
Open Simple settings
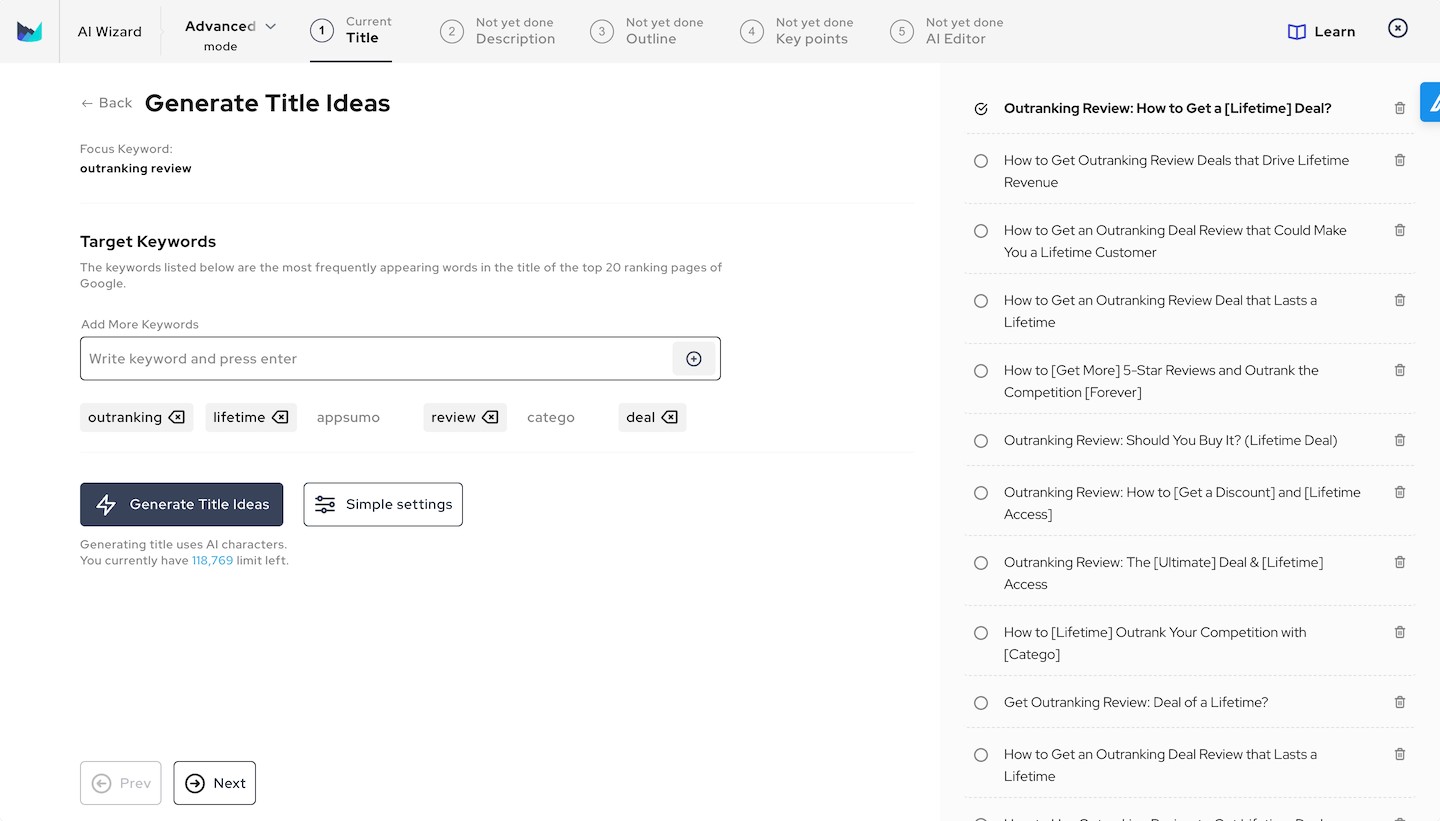(383, 505)
